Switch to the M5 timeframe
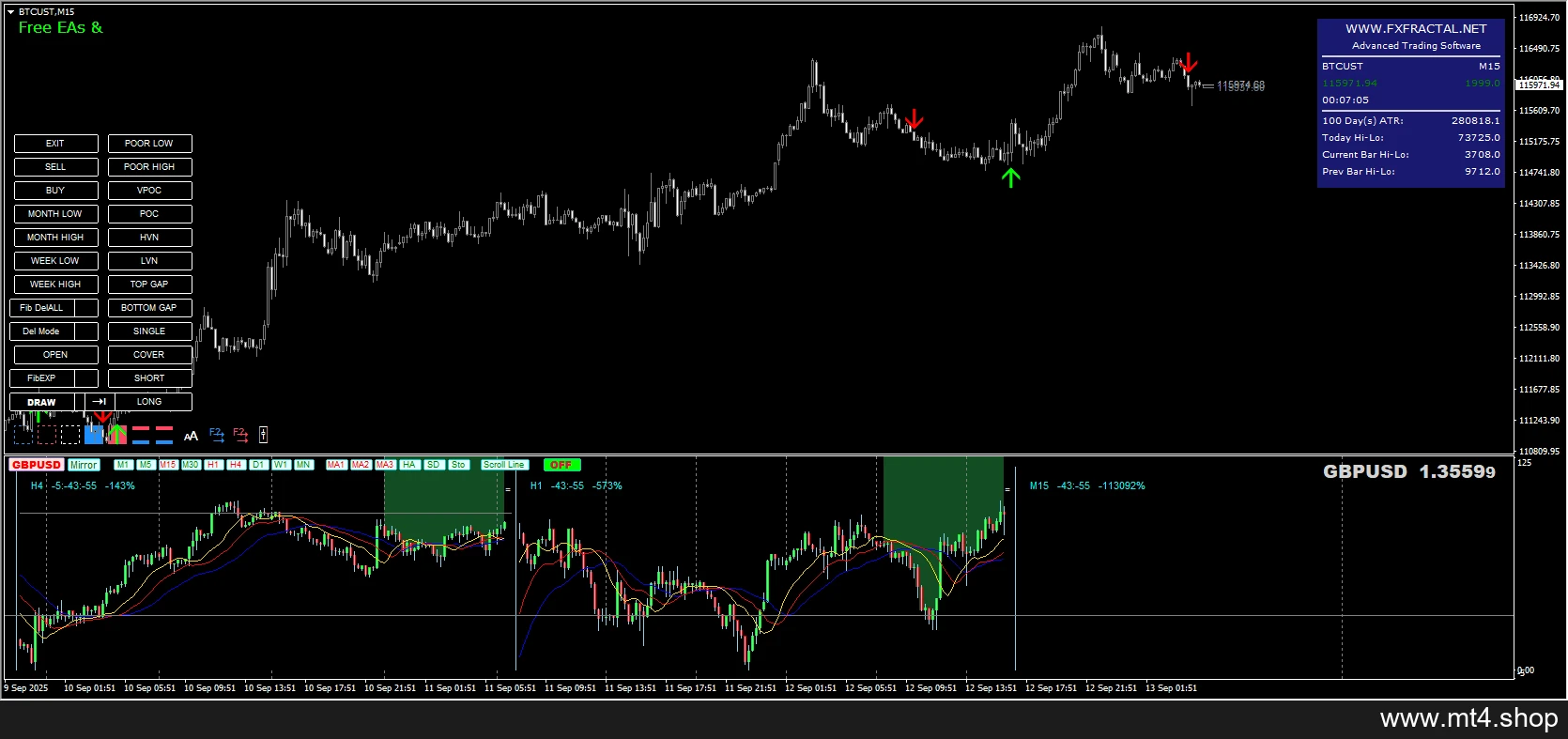Viewport: 1568px width, 739px height. click(x=146, y=465)
